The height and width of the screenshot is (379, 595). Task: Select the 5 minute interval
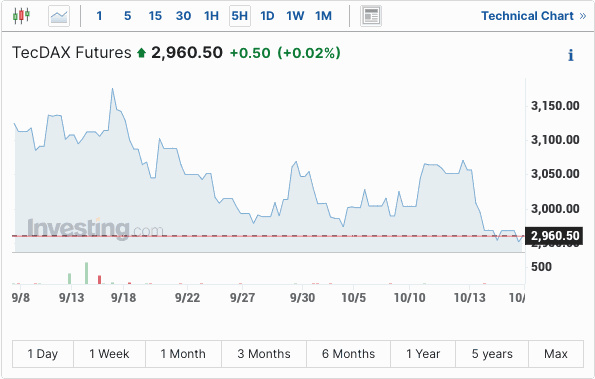[128, 16]
